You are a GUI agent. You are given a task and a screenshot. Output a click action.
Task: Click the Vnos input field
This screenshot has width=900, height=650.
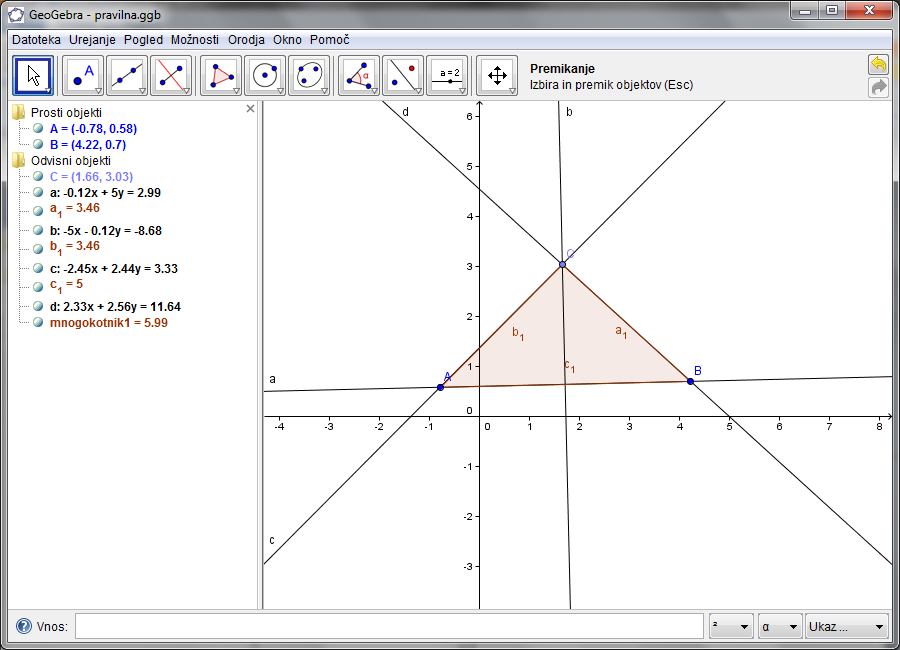coord(389,627)
